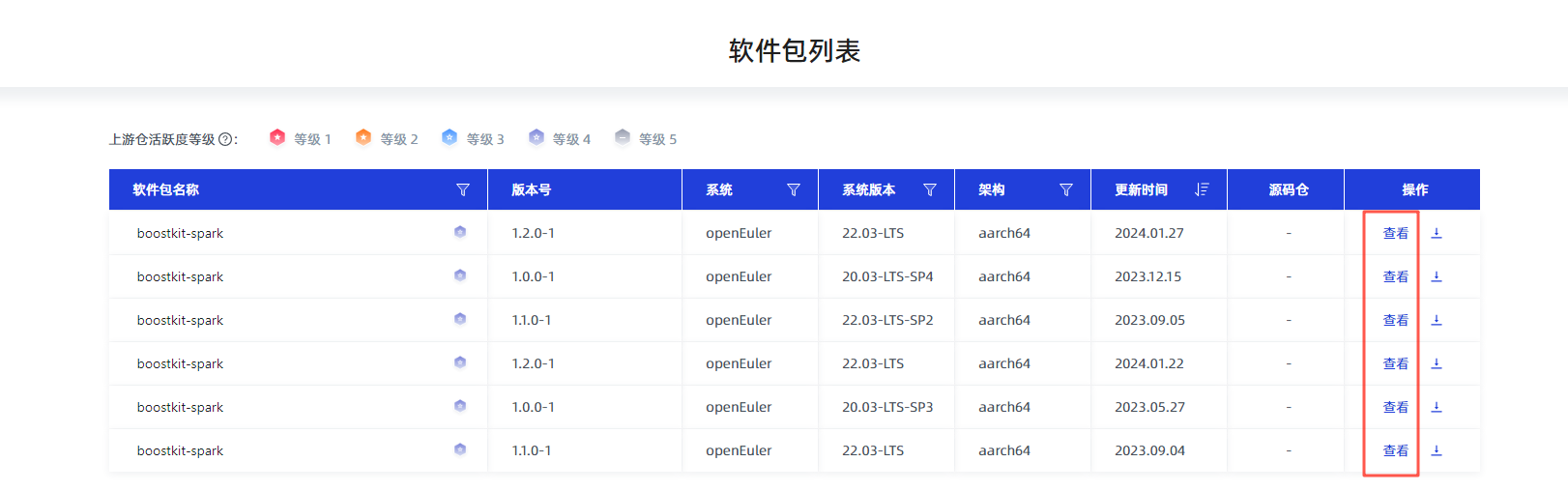1568x491 pixels.
Task: Select boostkit-spark name in the 2024.01.22 row
Action: click(x=180, y=363)
